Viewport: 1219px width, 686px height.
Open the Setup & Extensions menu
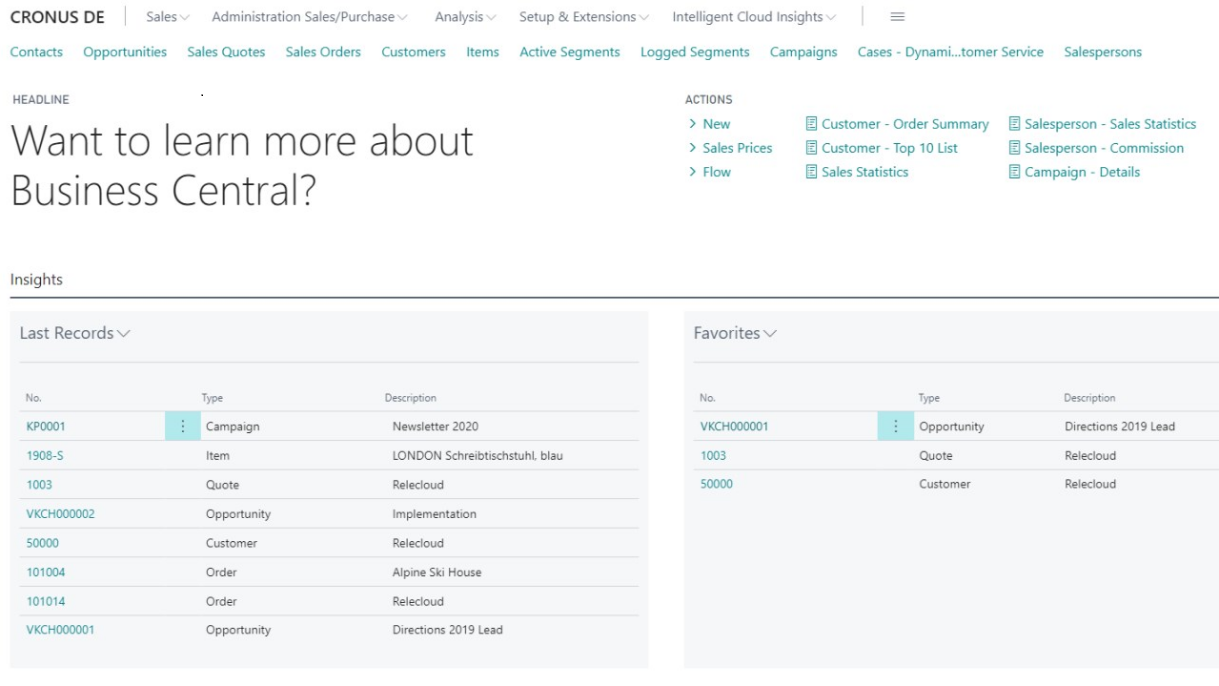[583, 17]
